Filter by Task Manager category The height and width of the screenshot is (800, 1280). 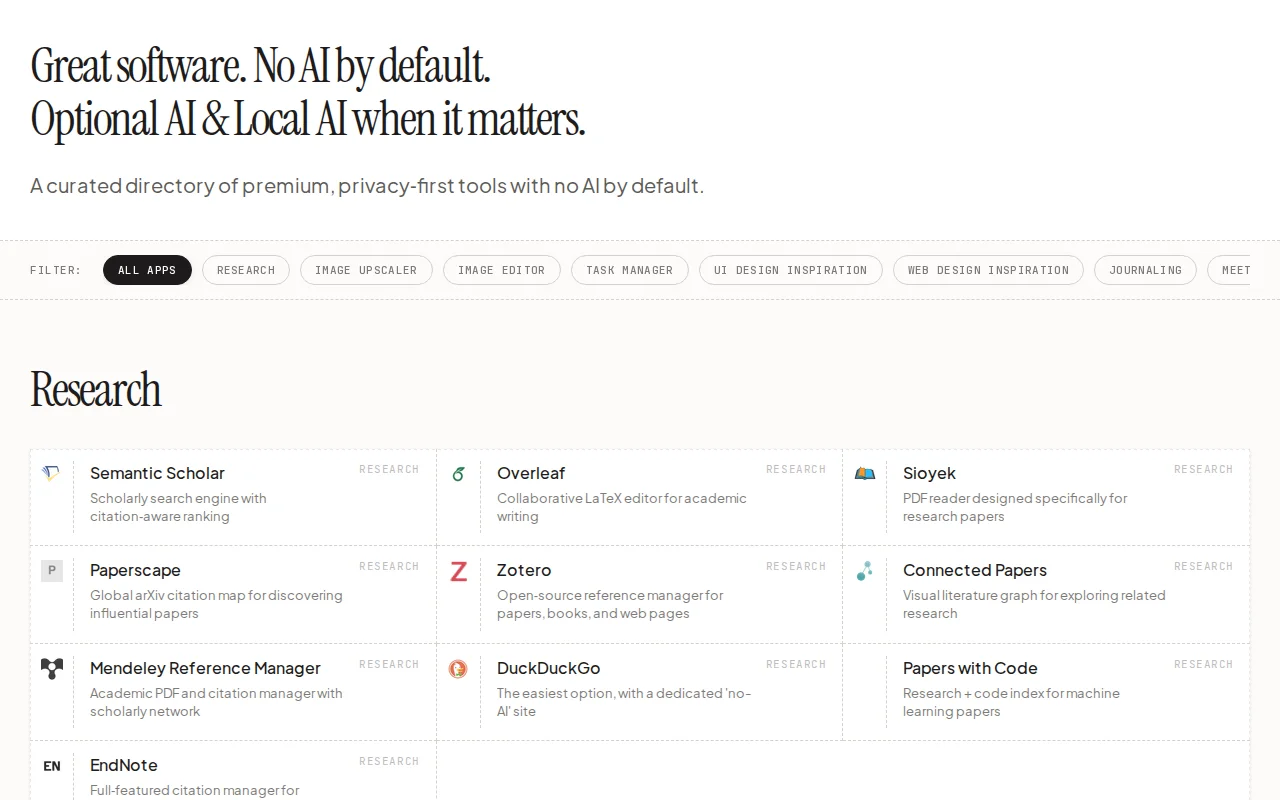[630, 270]
